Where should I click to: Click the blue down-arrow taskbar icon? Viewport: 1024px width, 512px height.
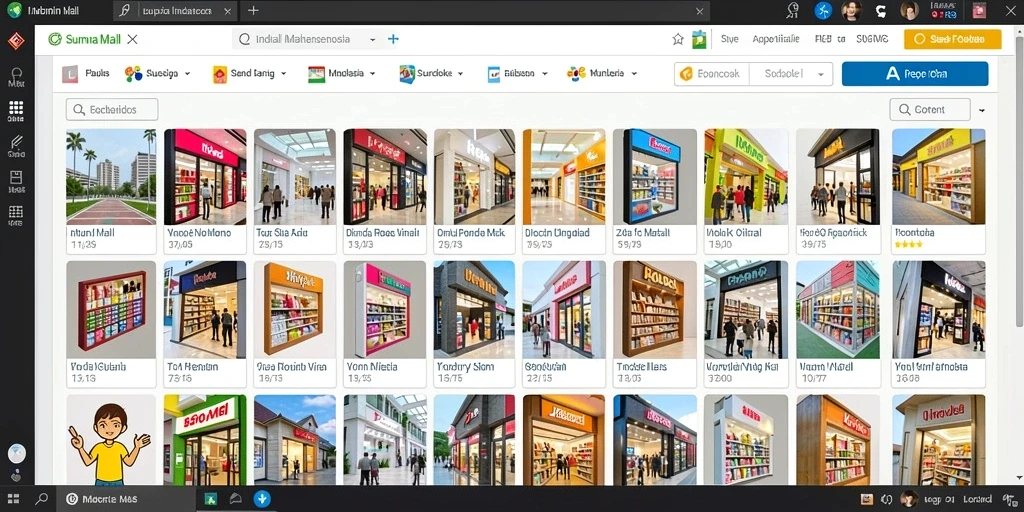tap(262, 500)
